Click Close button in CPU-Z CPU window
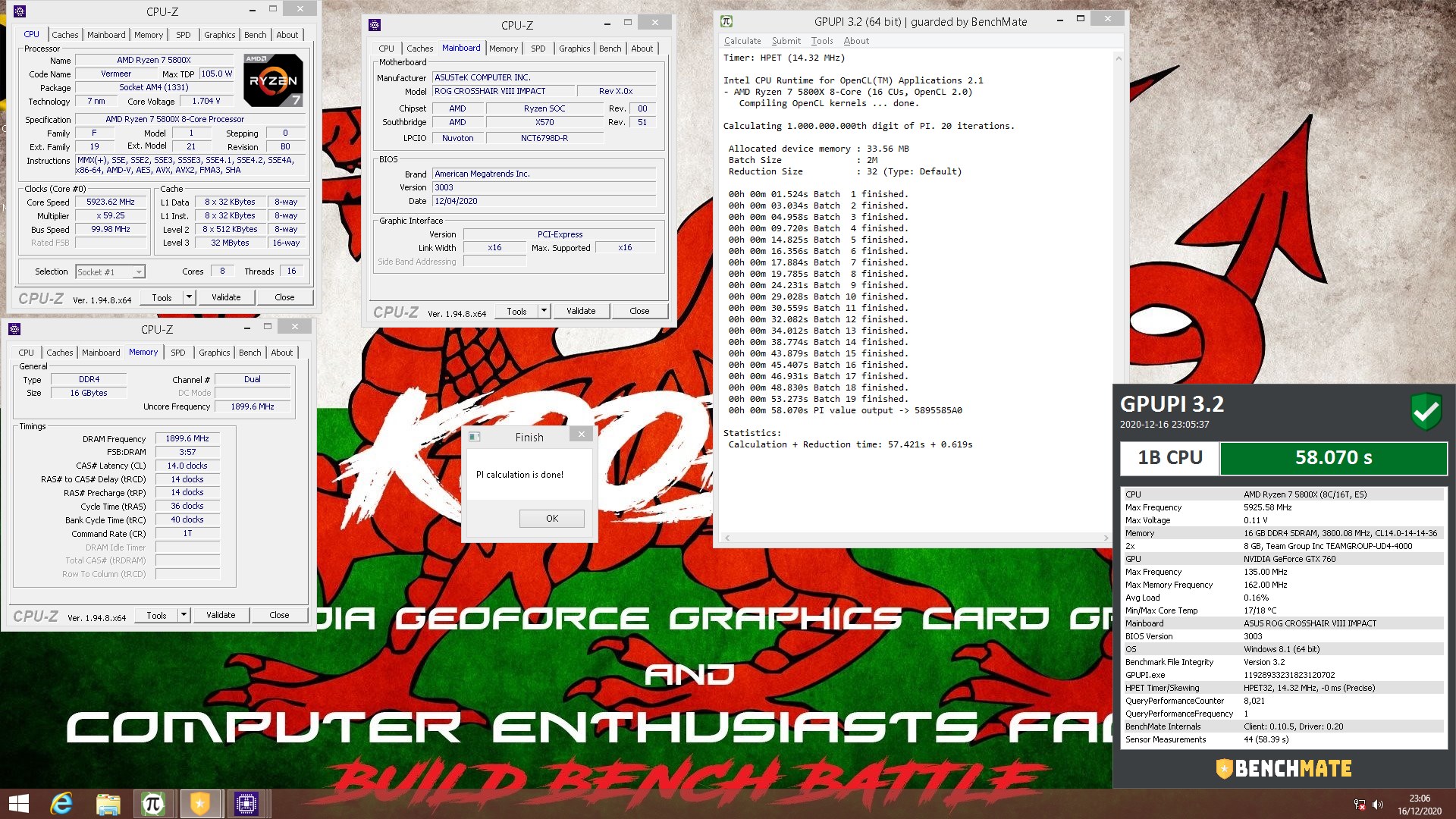 tap(284, 297)
